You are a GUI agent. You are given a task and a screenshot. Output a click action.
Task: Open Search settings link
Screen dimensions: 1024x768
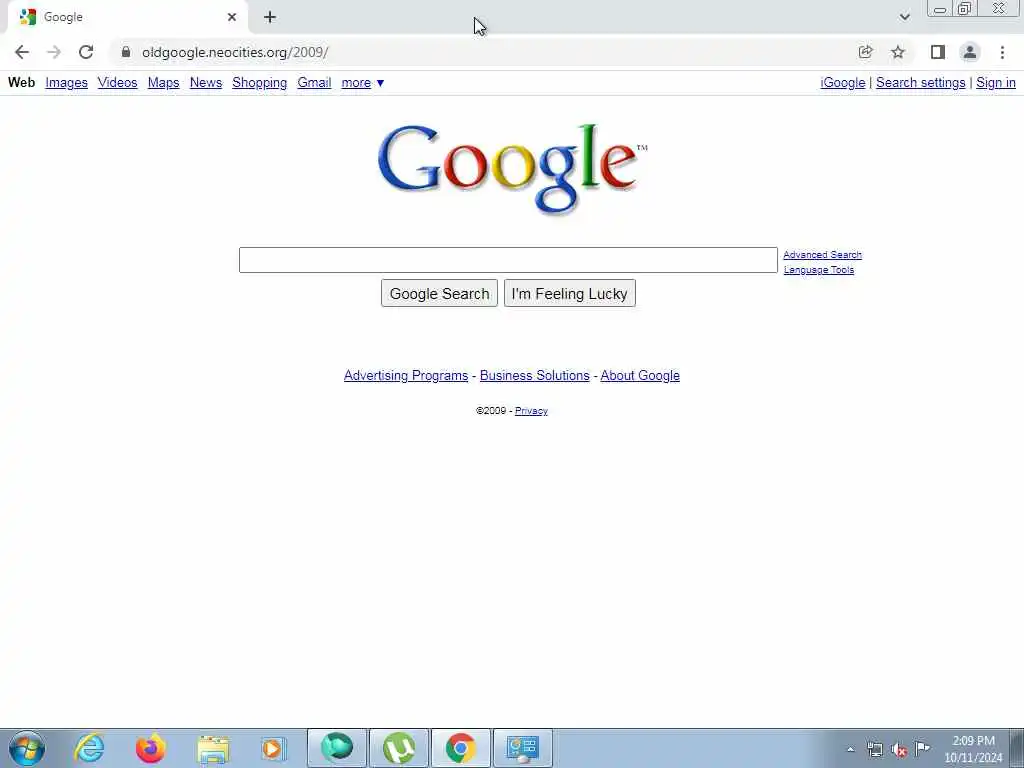[x=920, y=83]
